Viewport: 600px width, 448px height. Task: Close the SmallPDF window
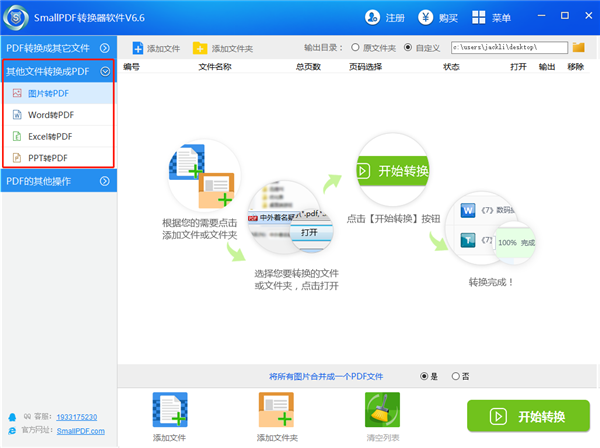point(589,16)
